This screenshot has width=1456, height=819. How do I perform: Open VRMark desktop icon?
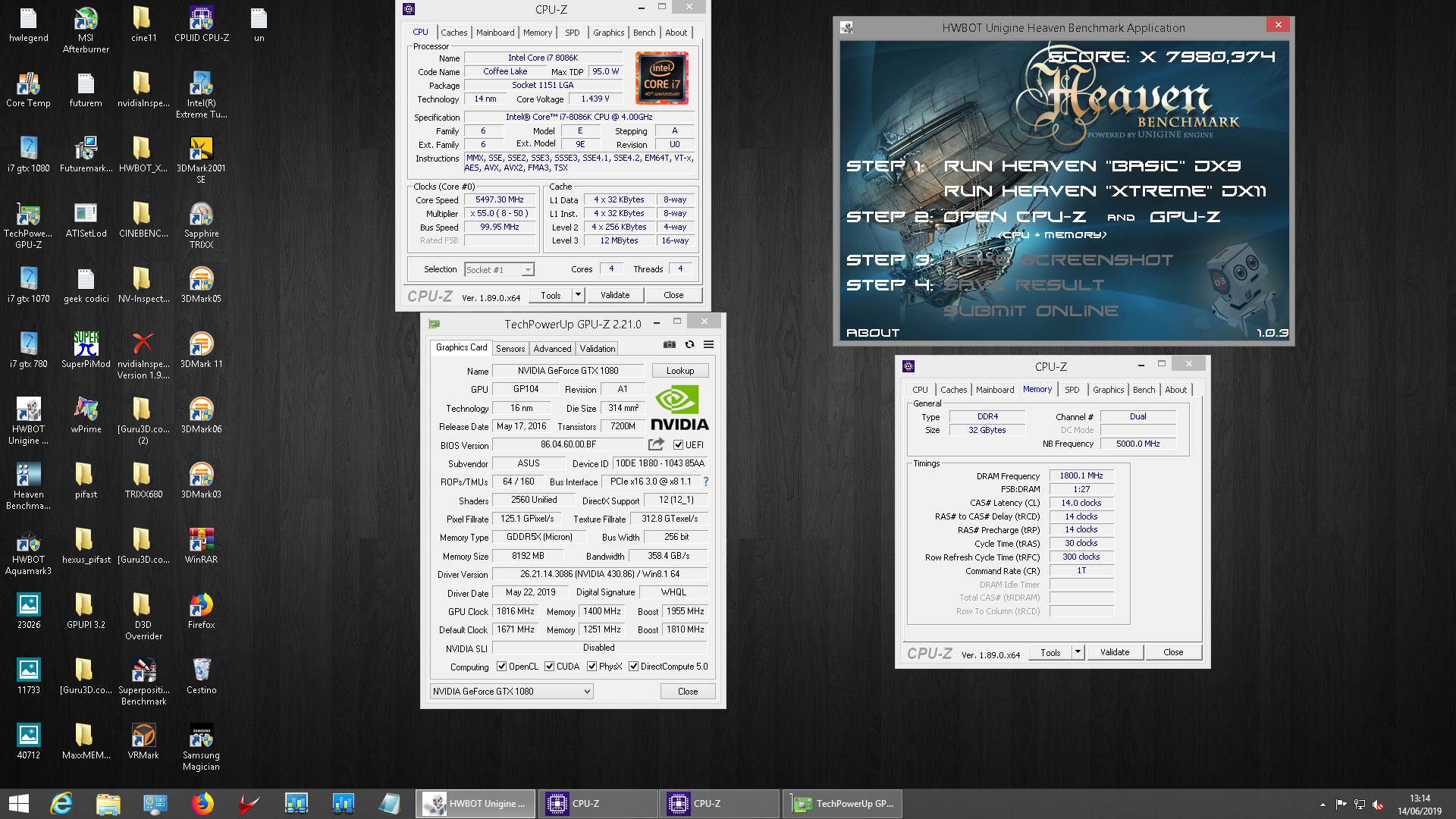point(143,742)
